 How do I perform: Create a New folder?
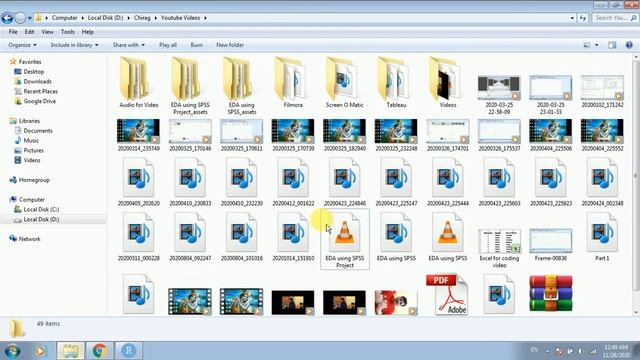pyautogui.click(x=230, y=45)
